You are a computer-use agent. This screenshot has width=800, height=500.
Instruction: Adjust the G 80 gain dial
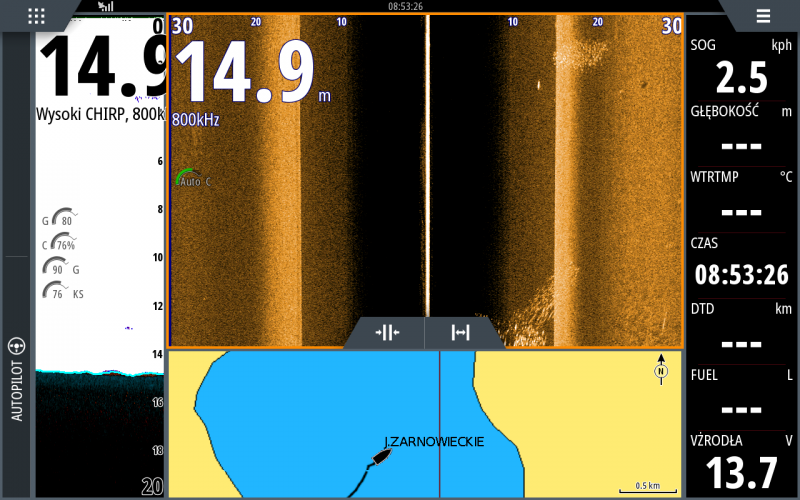pos(58,219)
